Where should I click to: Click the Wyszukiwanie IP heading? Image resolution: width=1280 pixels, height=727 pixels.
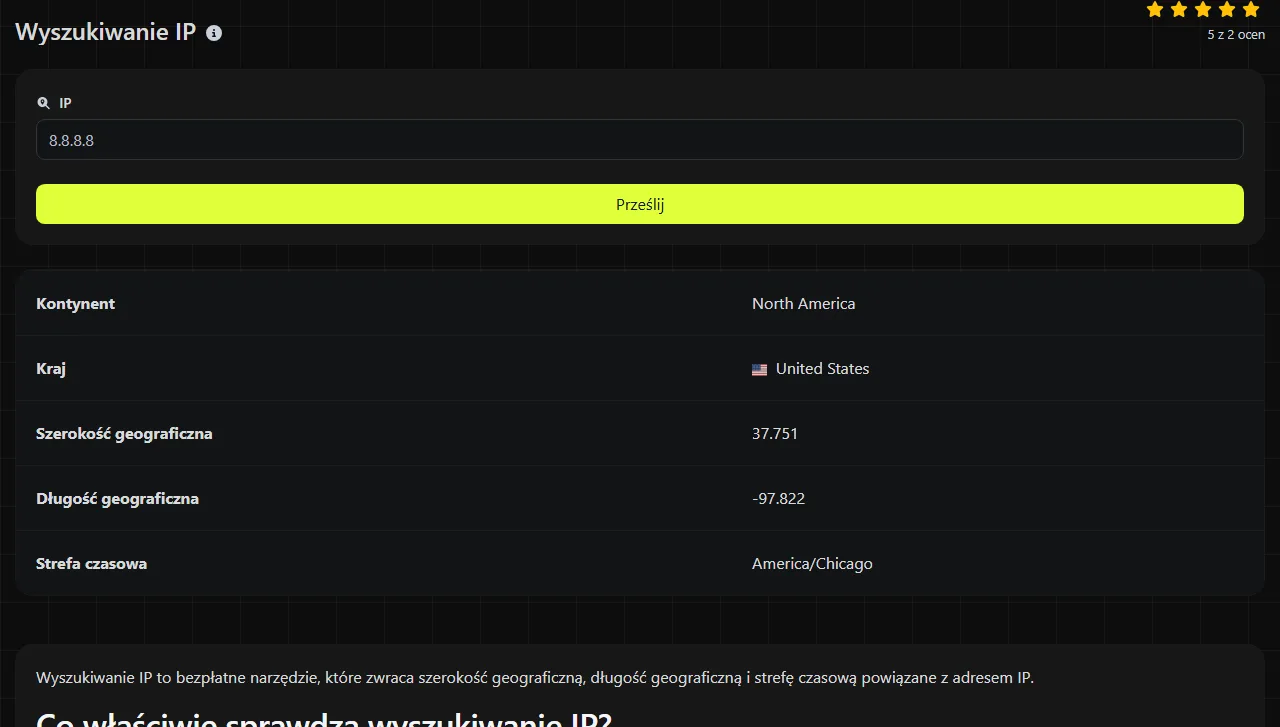tap(105, 32)
